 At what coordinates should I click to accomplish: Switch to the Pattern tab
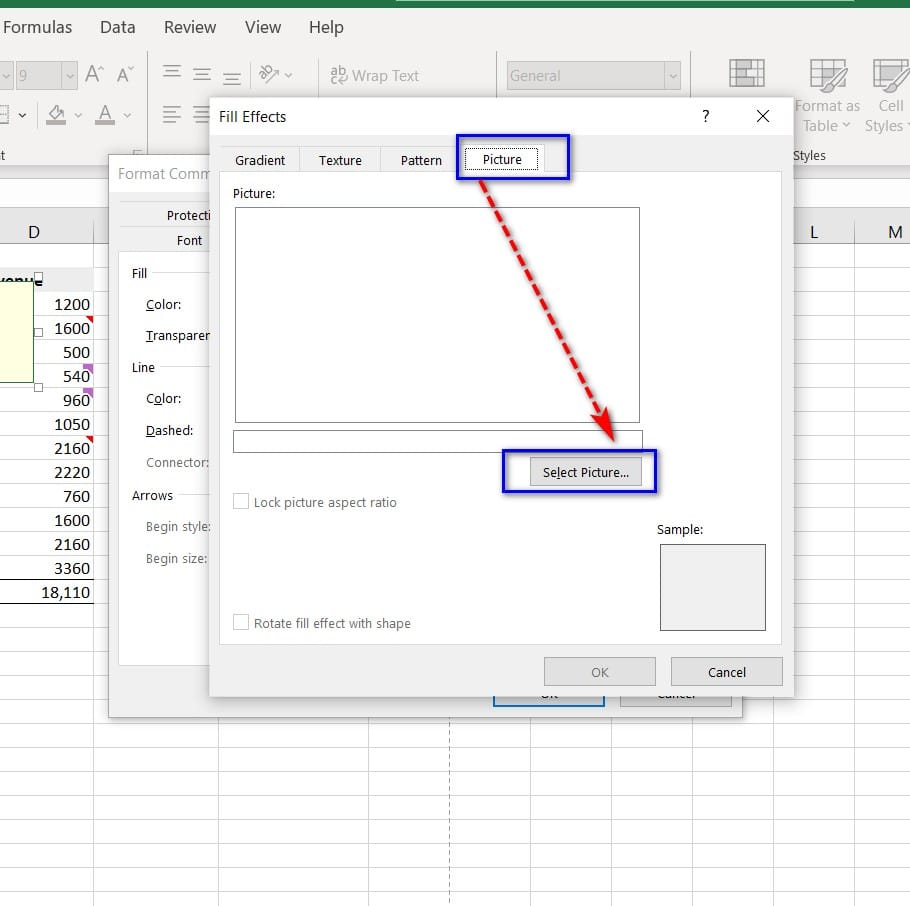tap(421, 160)
